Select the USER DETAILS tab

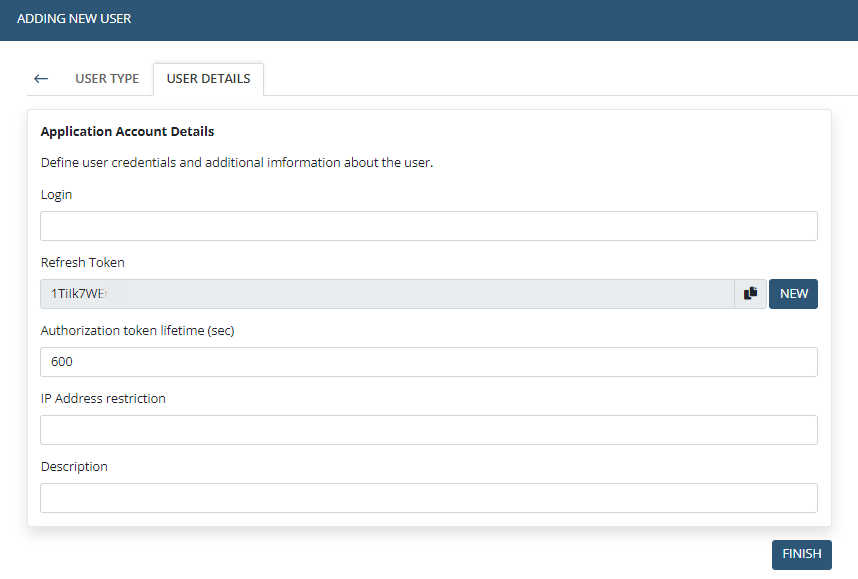208,79
